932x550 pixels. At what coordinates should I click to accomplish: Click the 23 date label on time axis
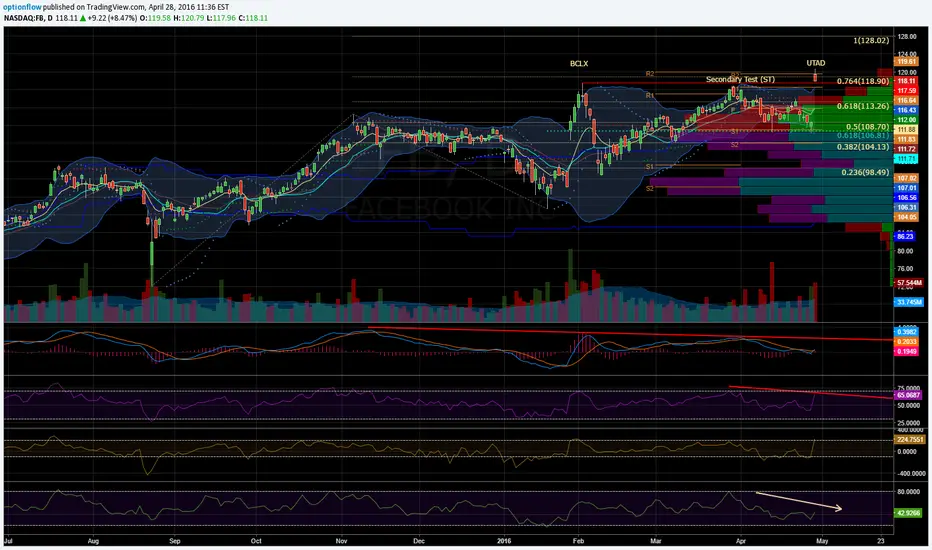pos(881,541)
